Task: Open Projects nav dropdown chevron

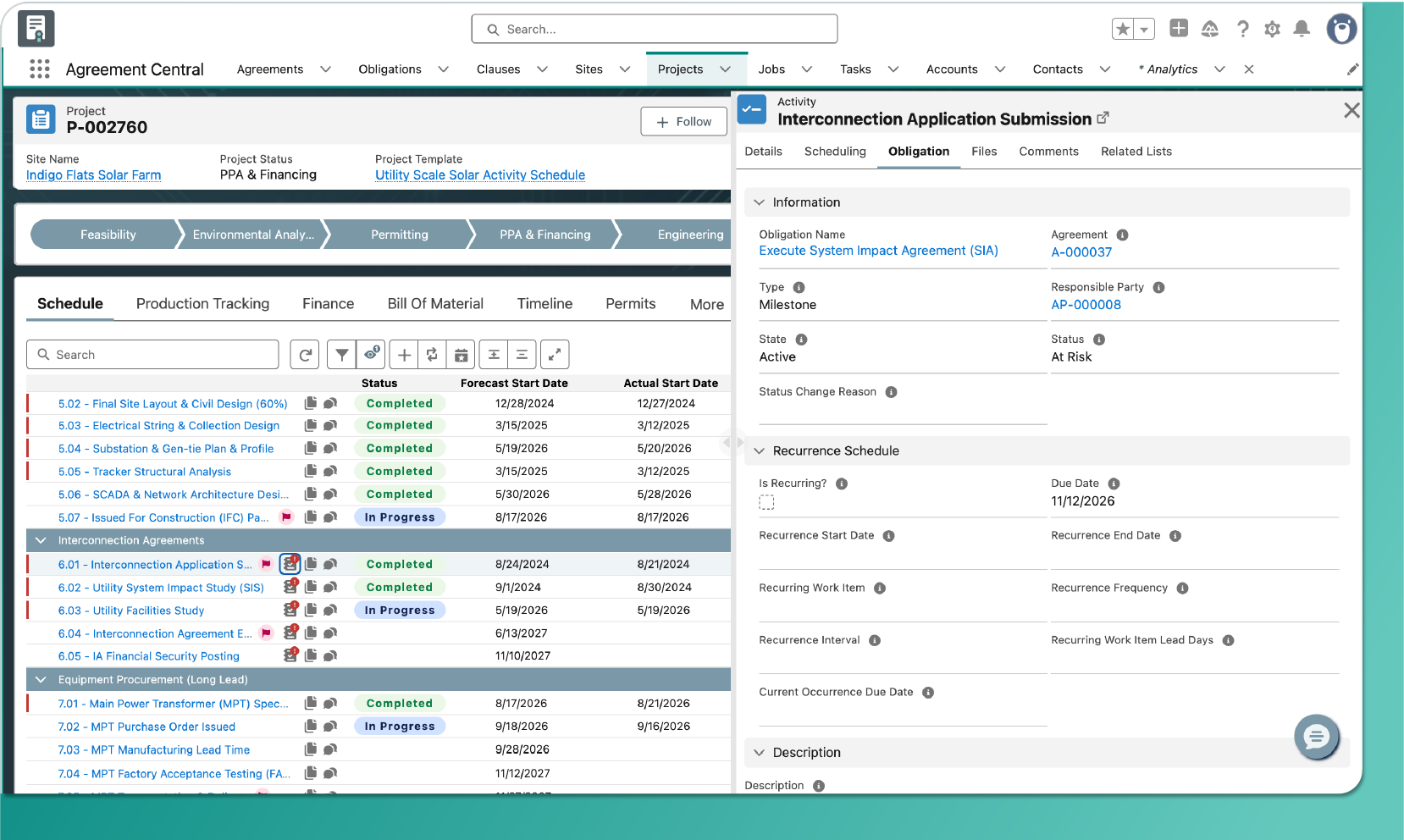Action: [x=725, y=69]
